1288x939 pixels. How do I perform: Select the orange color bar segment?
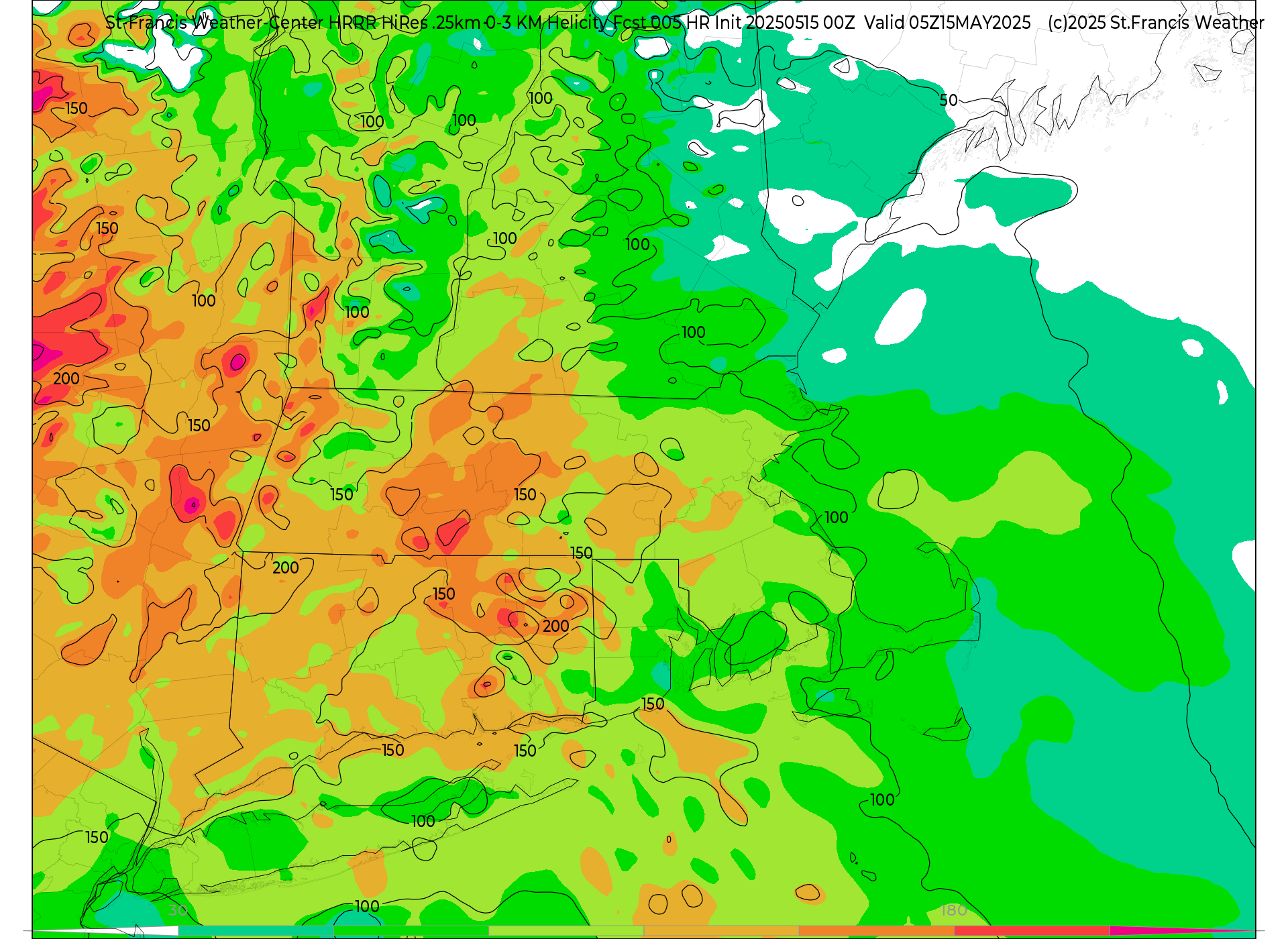pos(876,931)
